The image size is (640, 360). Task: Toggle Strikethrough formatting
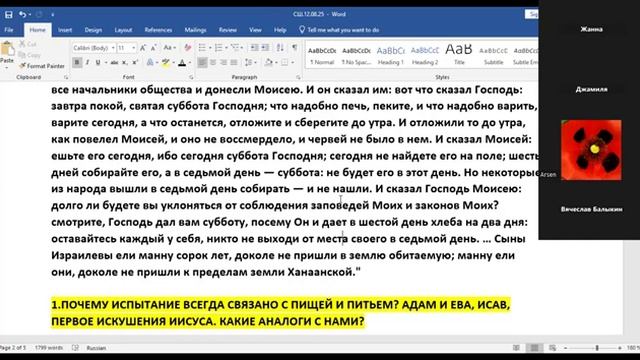(x=114, y=62)
